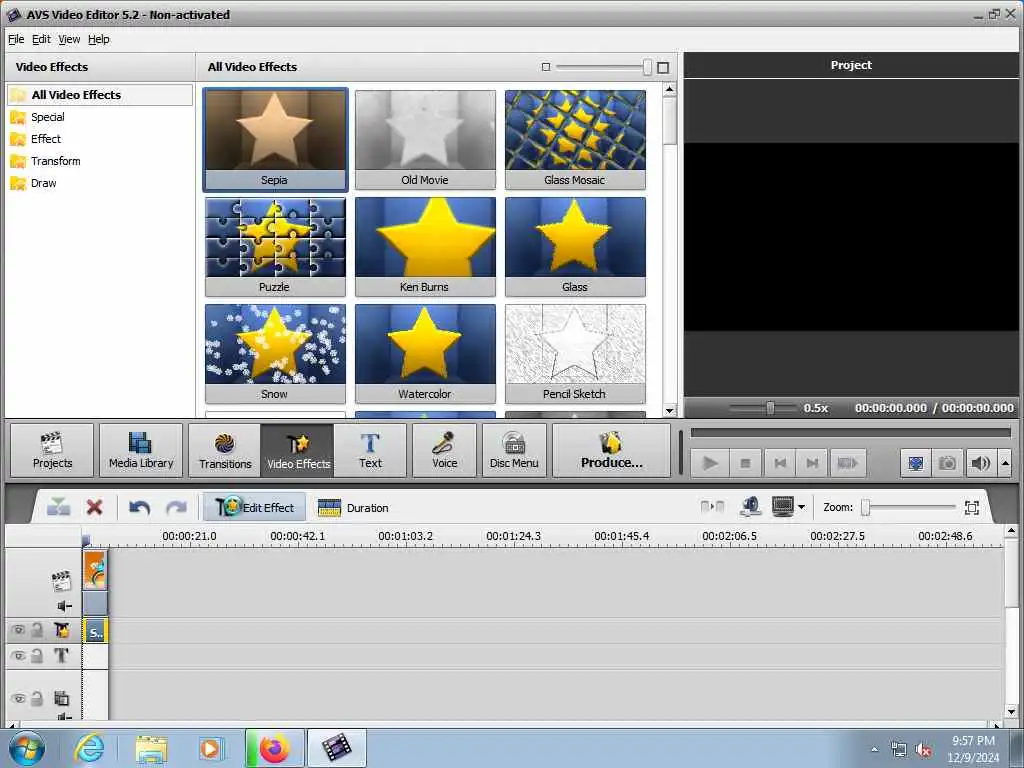Click the audio mixer speaker icon
Image resolution: width=1024 pixels, height=768 pixels.
(x=751, y=507)
